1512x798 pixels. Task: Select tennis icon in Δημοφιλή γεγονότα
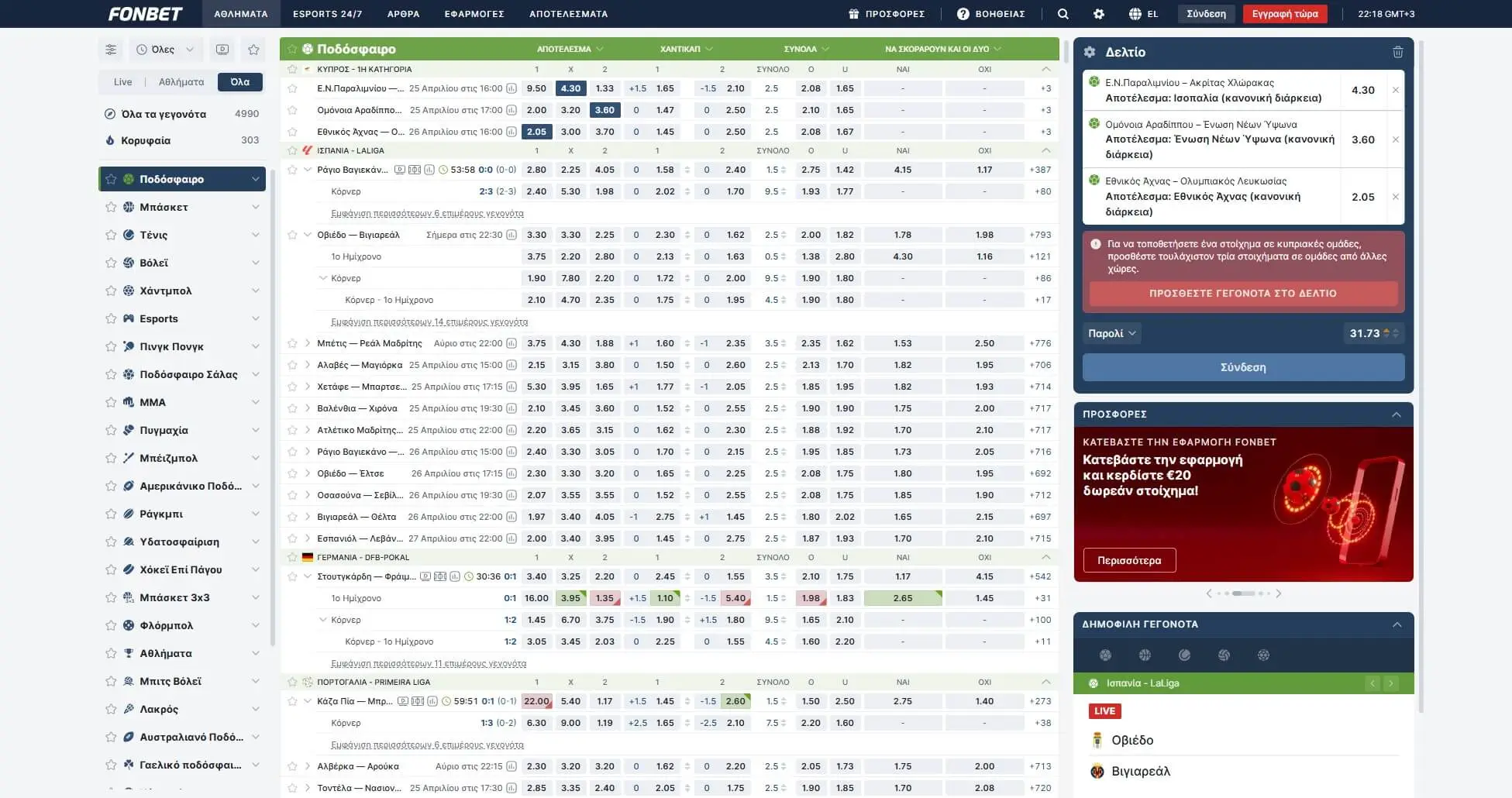pos(1184,655)
